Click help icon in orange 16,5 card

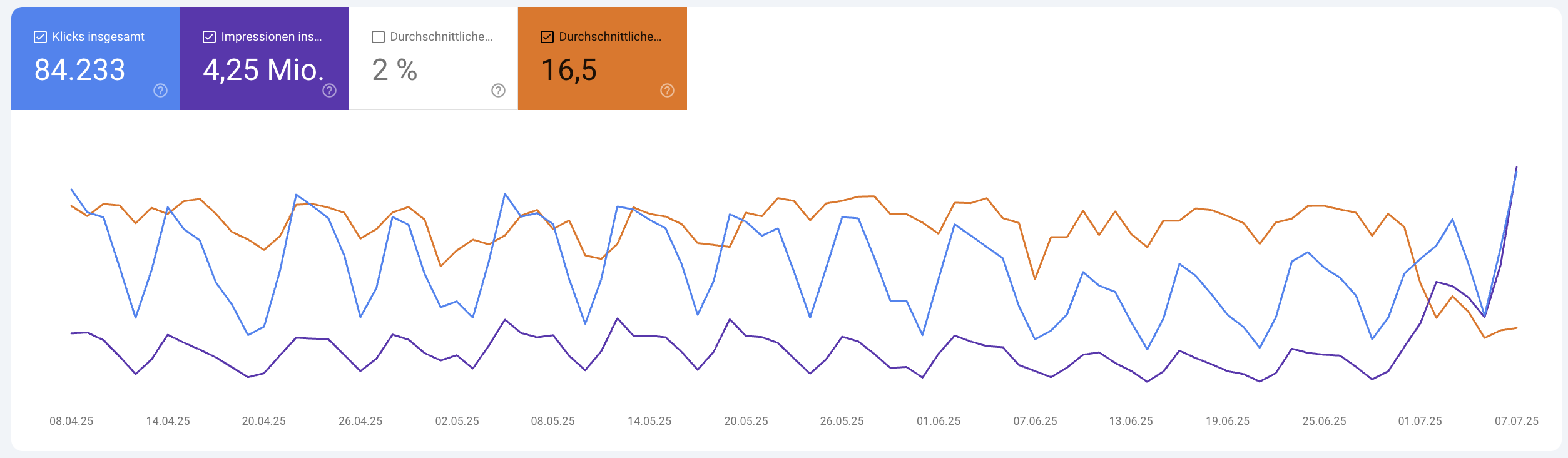pos(668,91)
